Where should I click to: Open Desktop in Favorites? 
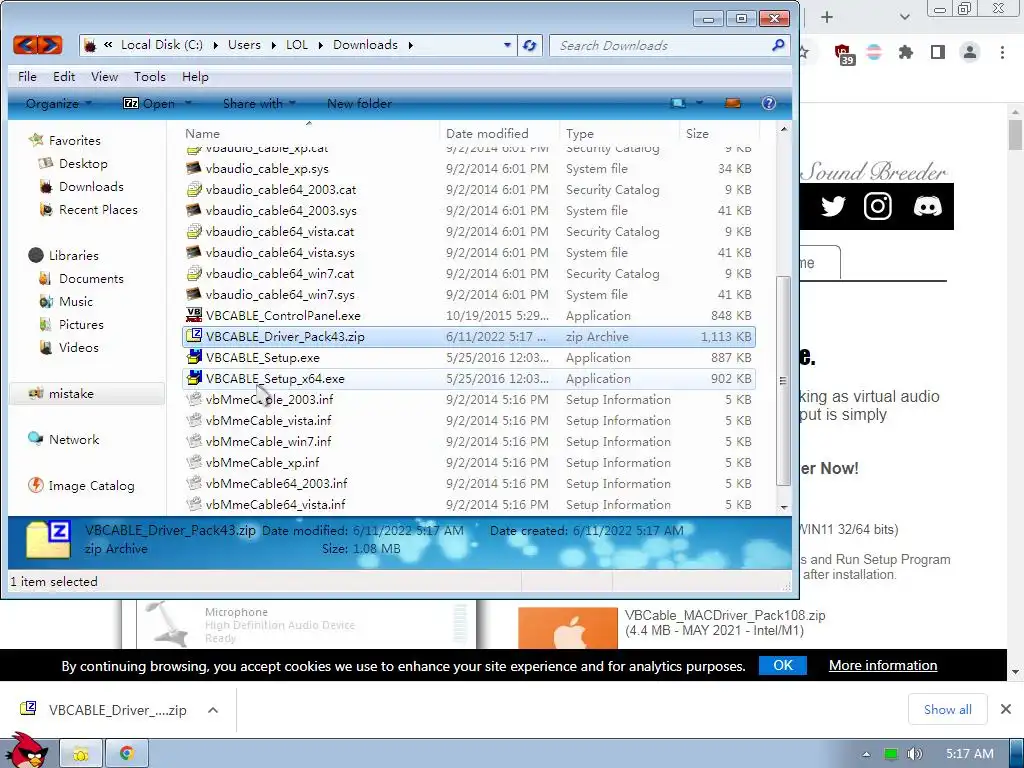point(83,163)
